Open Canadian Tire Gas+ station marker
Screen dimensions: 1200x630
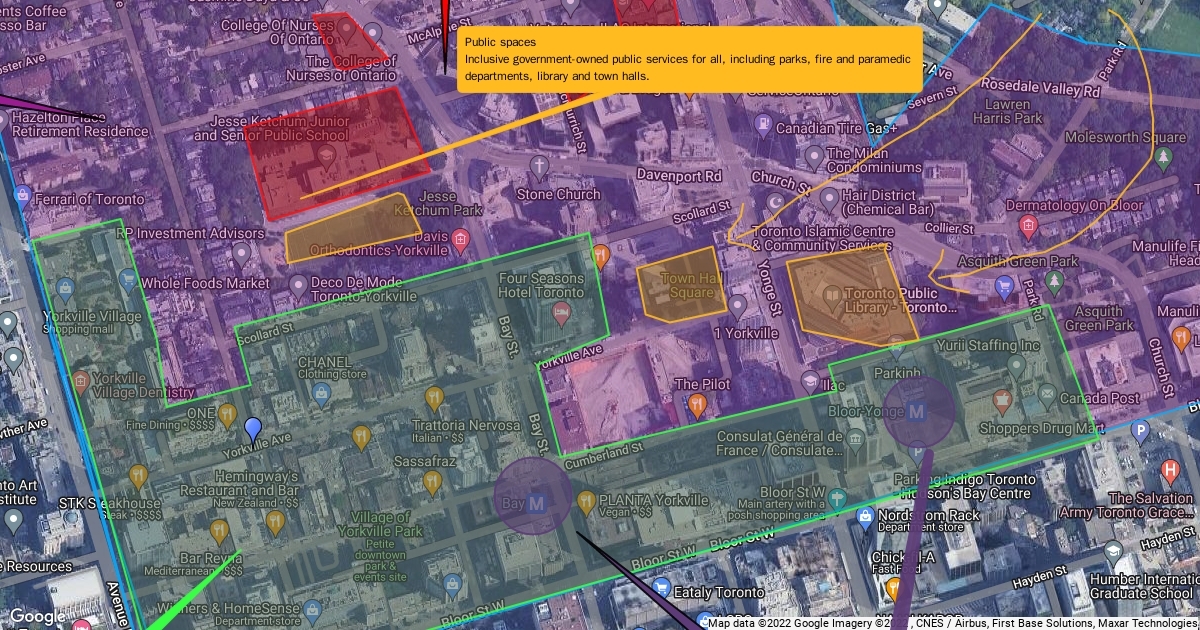tap(762, 127)
